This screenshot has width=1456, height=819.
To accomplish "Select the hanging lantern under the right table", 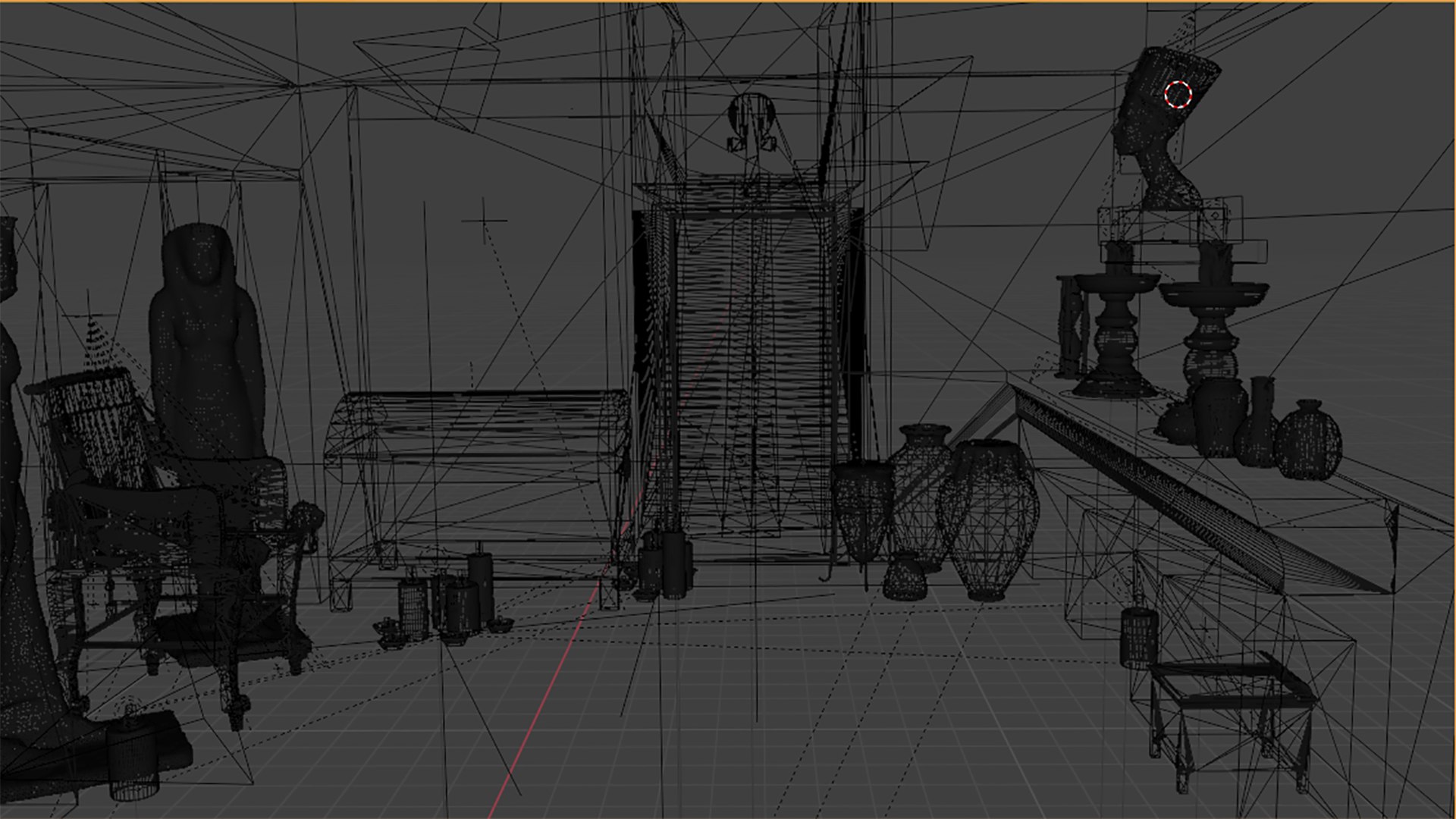I will point(1139,637).
